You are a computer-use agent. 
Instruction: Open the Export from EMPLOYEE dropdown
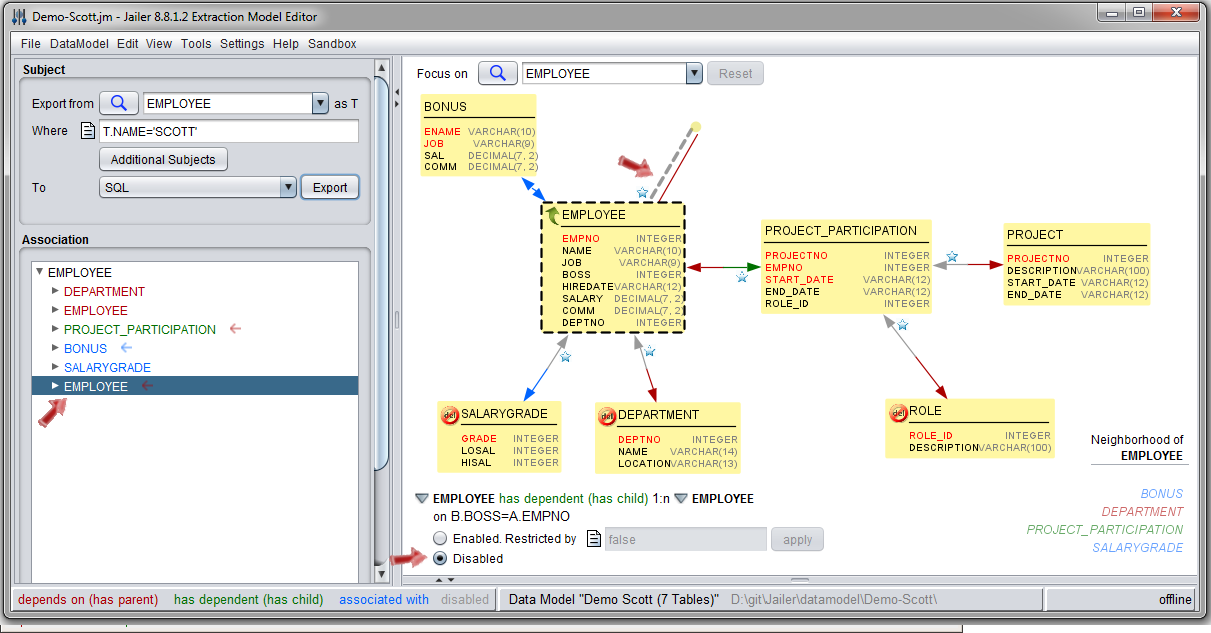320,103
